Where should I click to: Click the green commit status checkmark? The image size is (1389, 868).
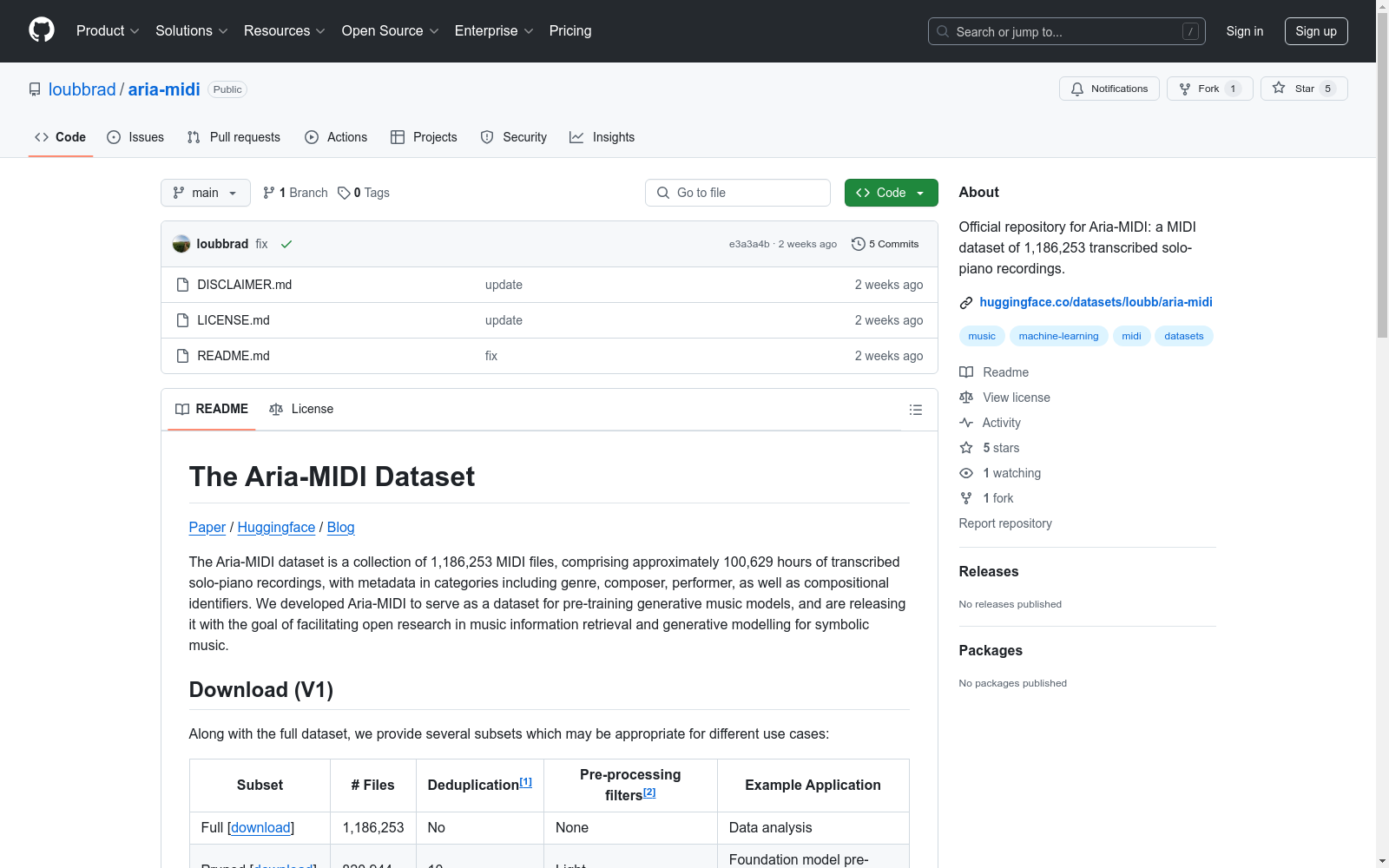tap(286, 244)
